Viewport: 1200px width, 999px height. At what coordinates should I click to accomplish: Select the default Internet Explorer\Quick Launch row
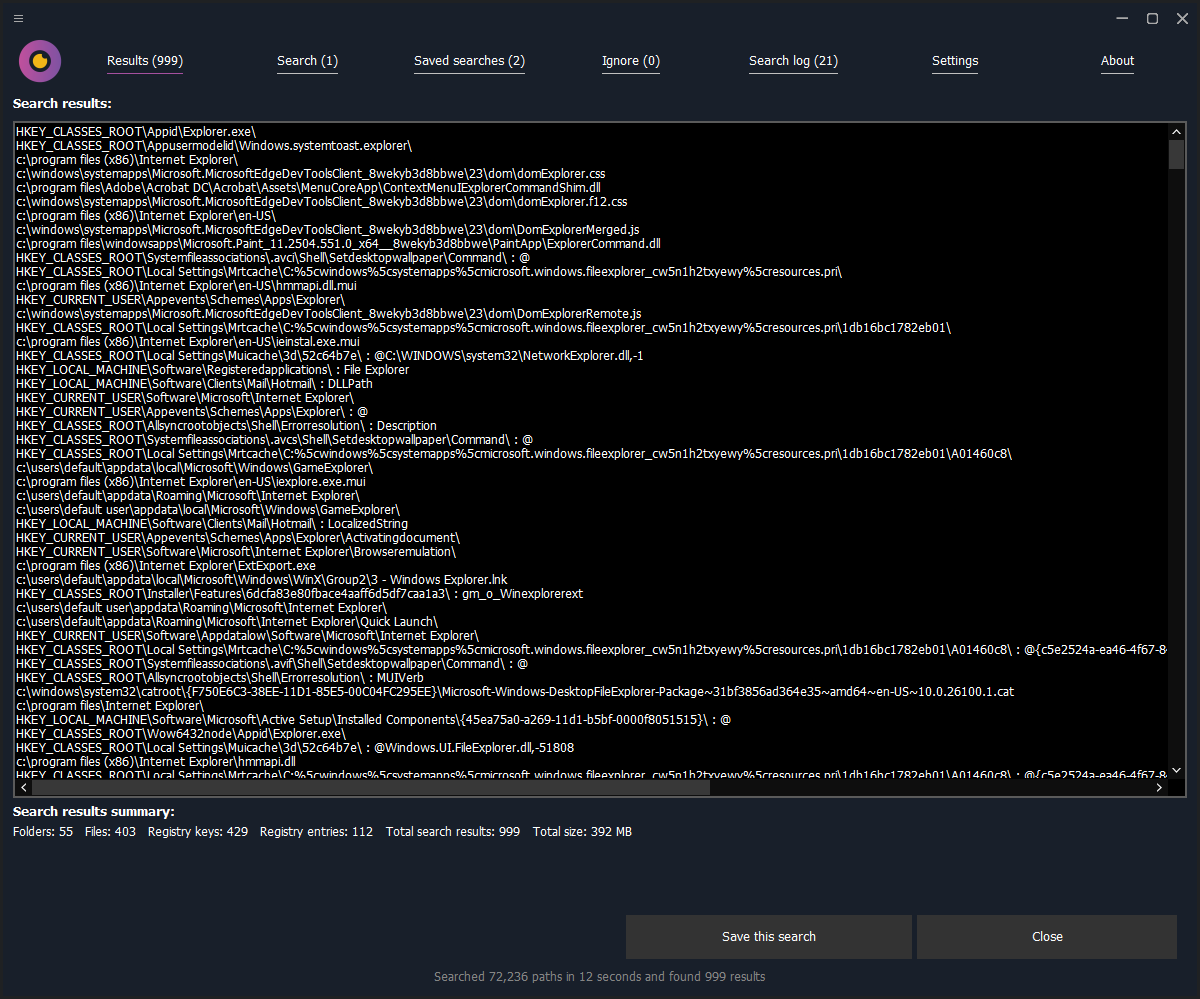591,622
